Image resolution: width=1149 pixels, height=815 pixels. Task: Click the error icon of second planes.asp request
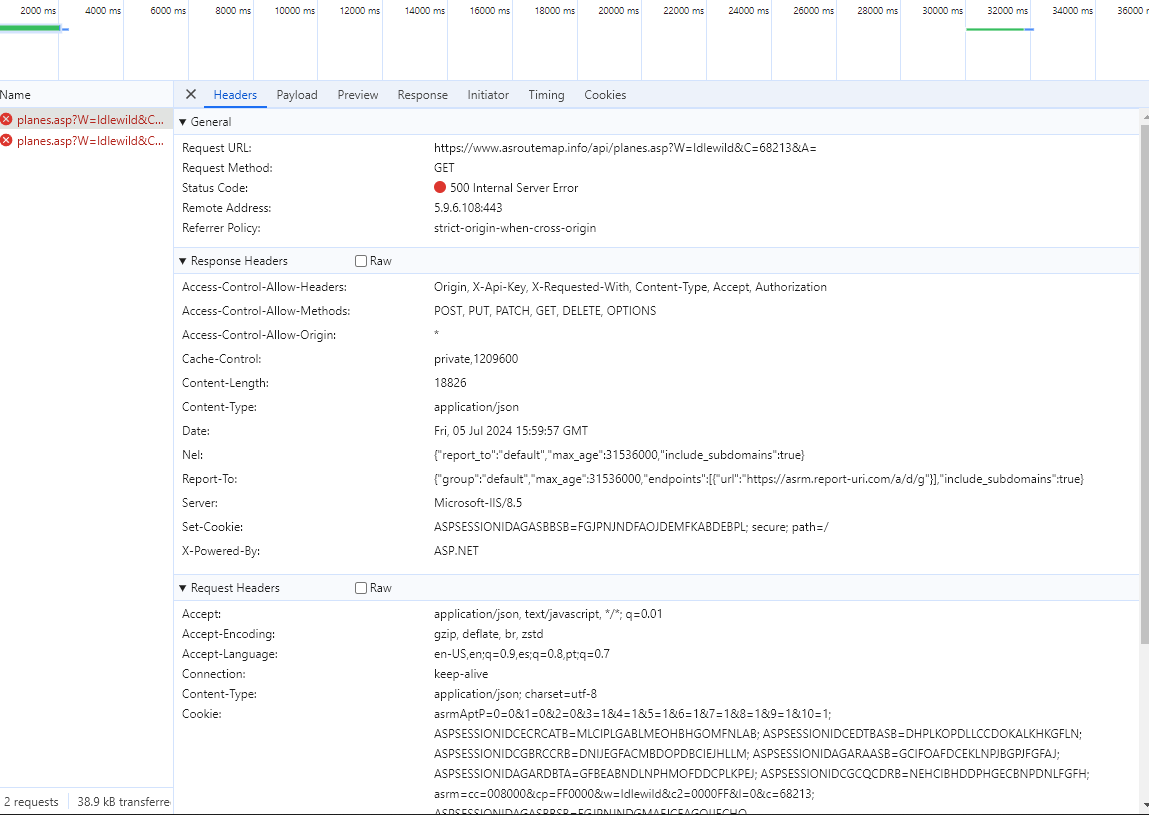(7, 141)
